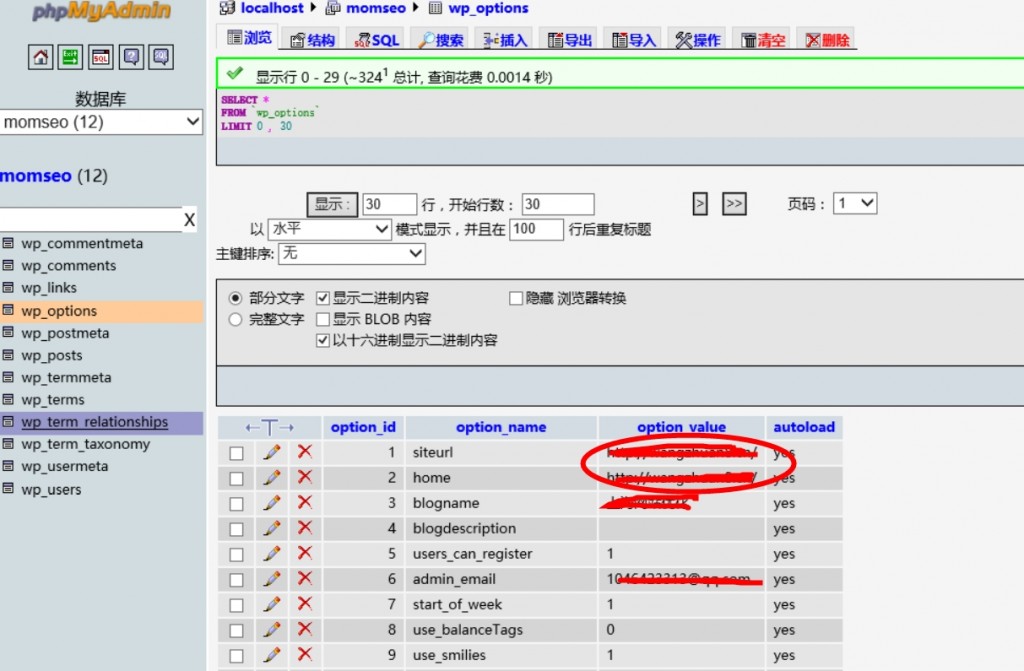The height and width of the screenshot is (671, 1024).
Task: Open the 主键排序 sort key dropdown
Action: pos(351,254)
